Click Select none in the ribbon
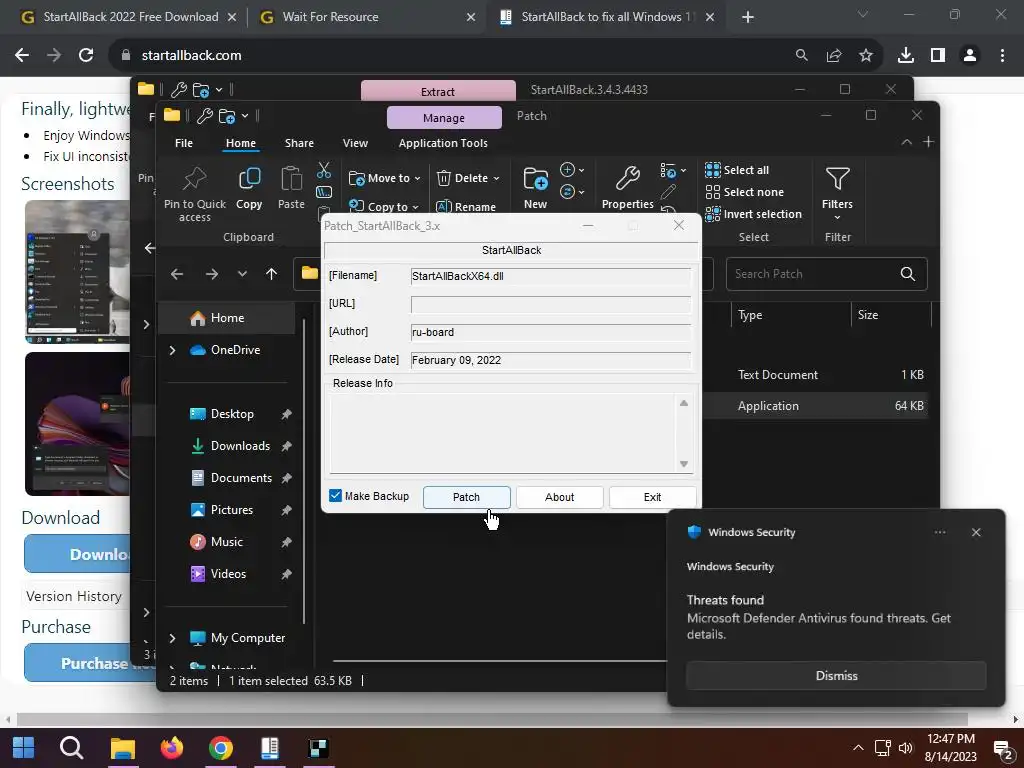The height and width of the screenshot is (768, 1024). [744, 192]
